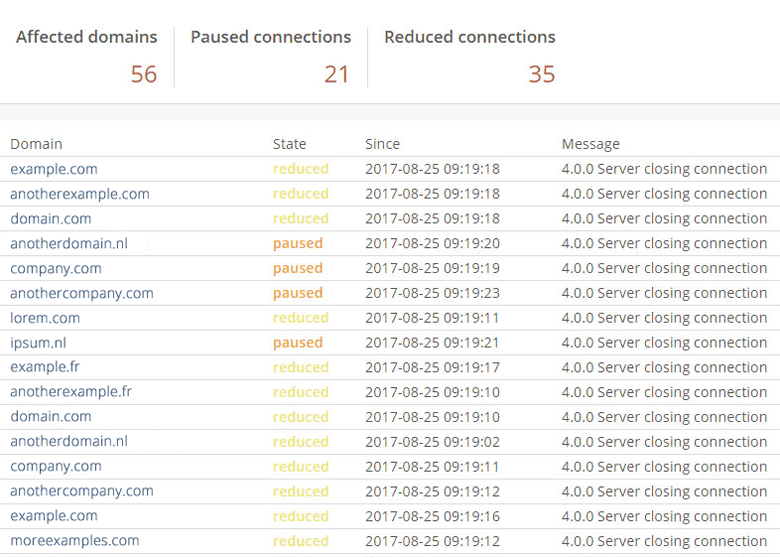Select the 09:19:02 timestamp cell
The height and width of the screenshot is (558, 780).
(x=432, y=442)
